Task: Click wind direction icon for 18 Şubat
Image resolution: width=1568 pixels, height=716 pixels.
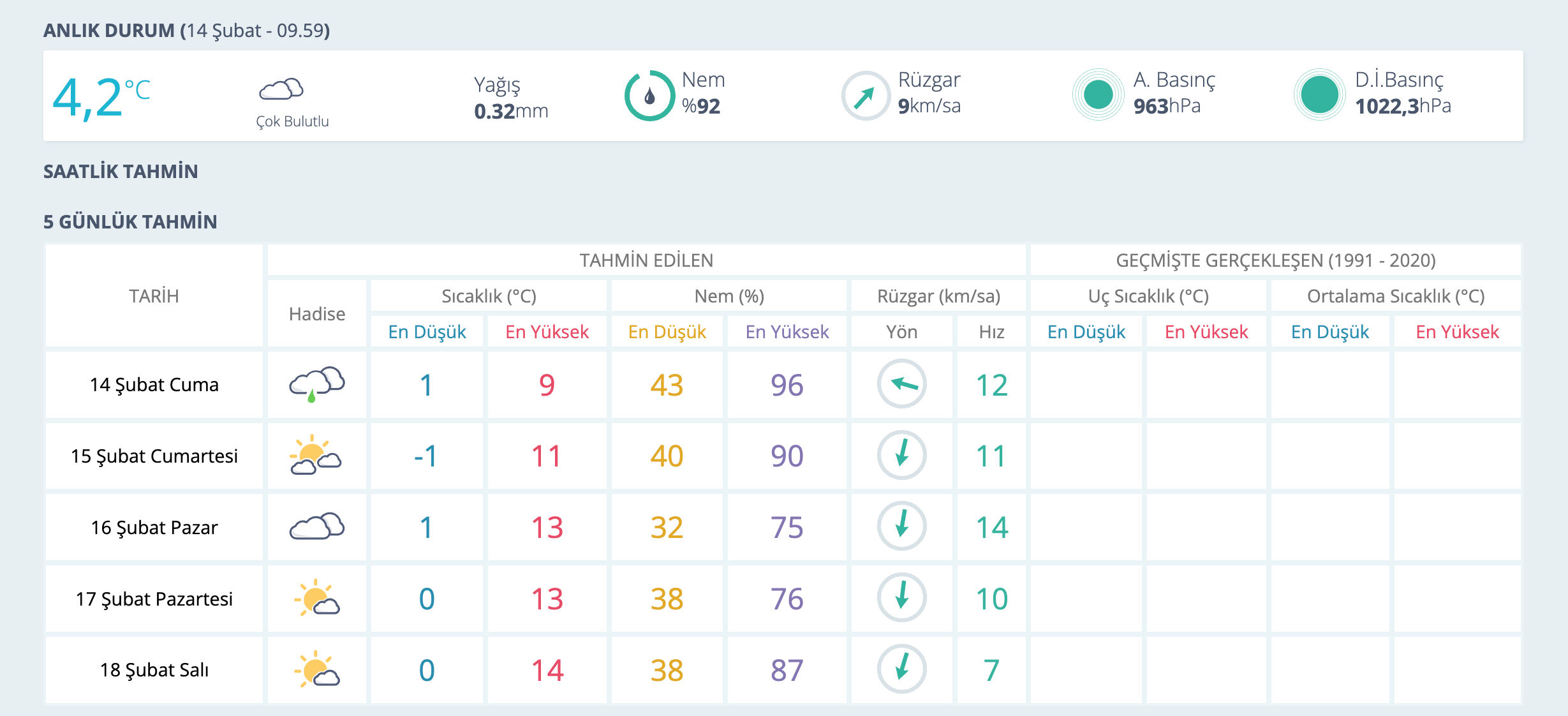Action: [901, 669]
